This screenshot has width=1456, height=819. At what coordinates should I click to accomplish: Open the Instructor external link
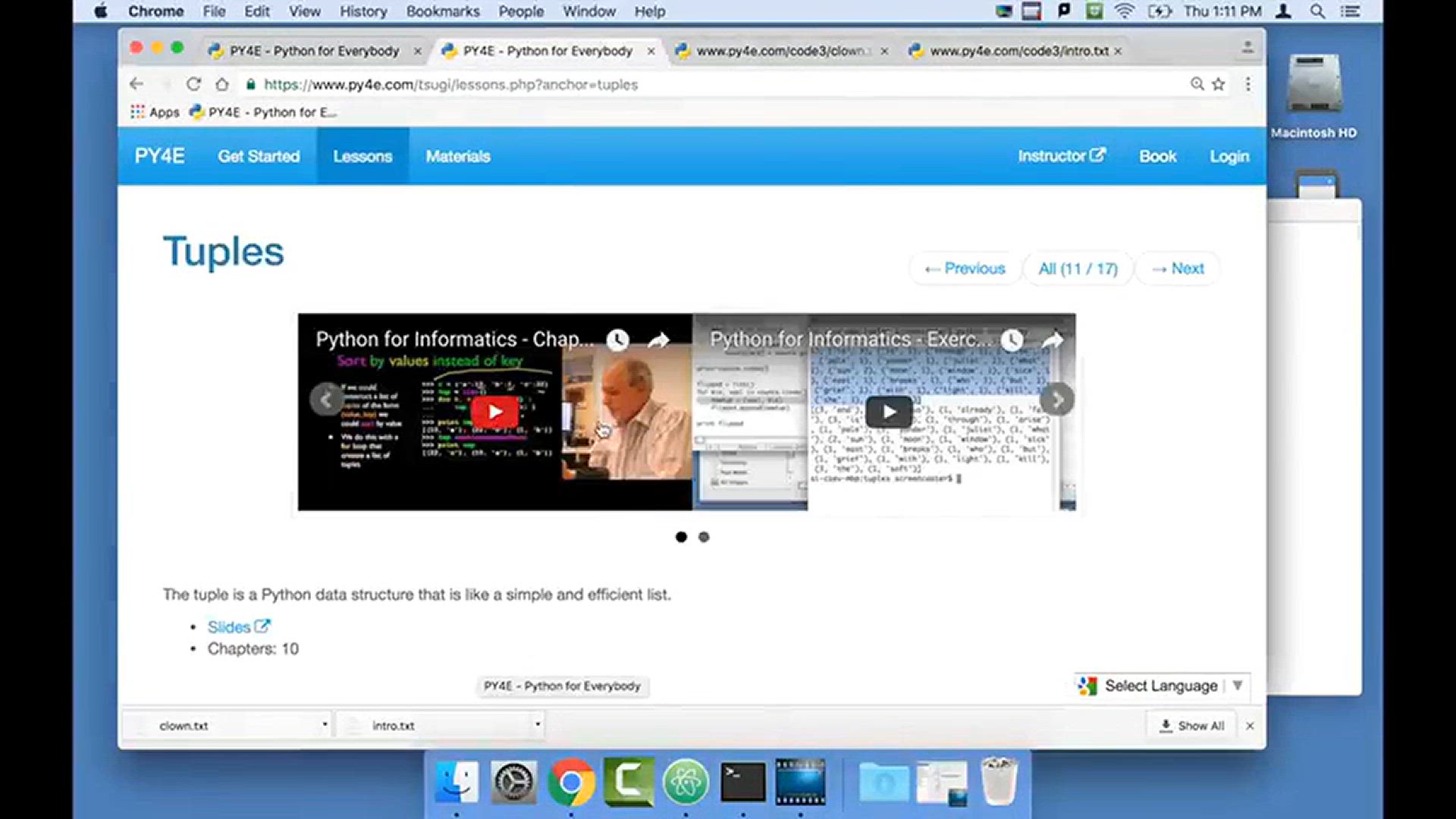[x=1062, y=155]
